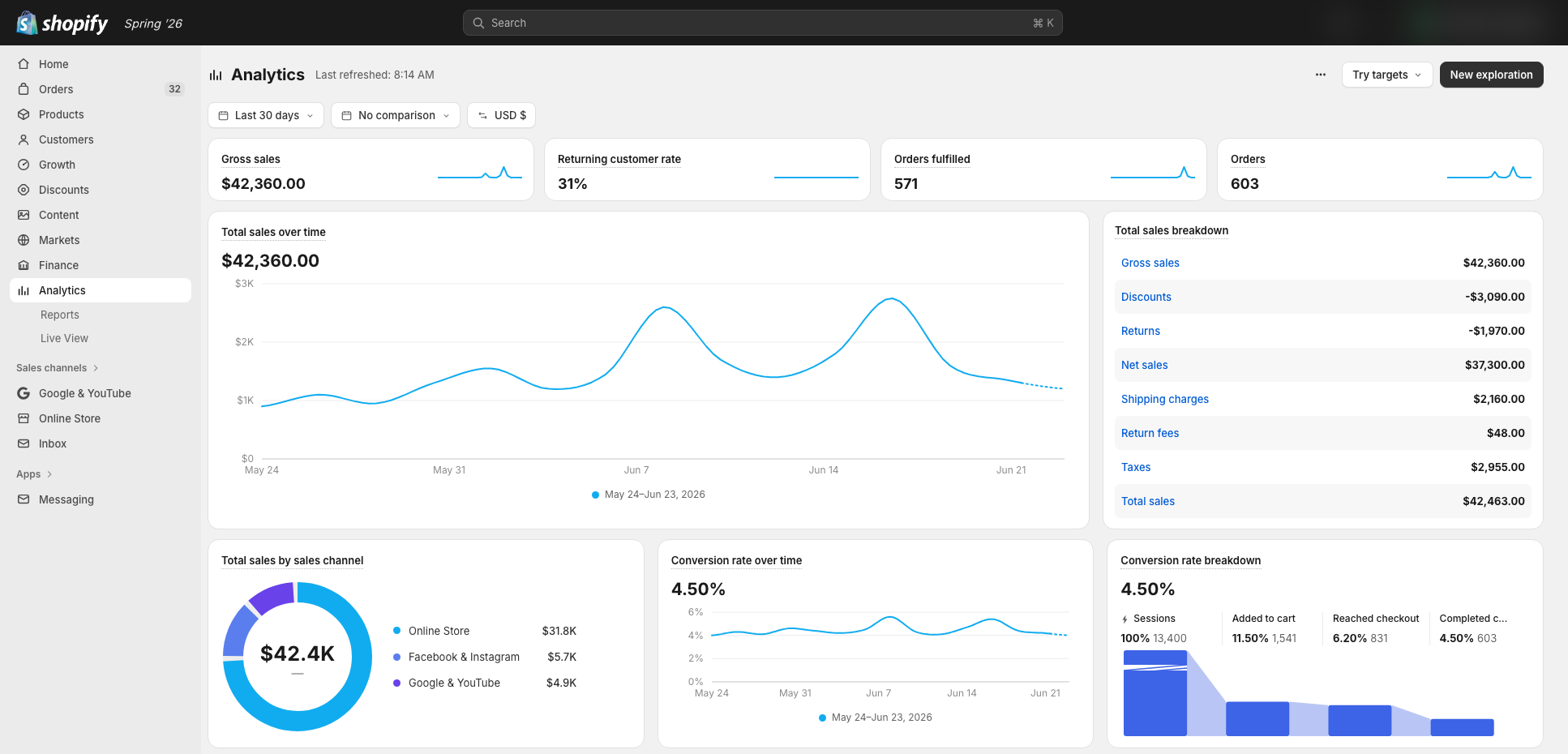The image size is (1568, 754).
Task: Open Live View under Analytics
Action: point(64,338)
